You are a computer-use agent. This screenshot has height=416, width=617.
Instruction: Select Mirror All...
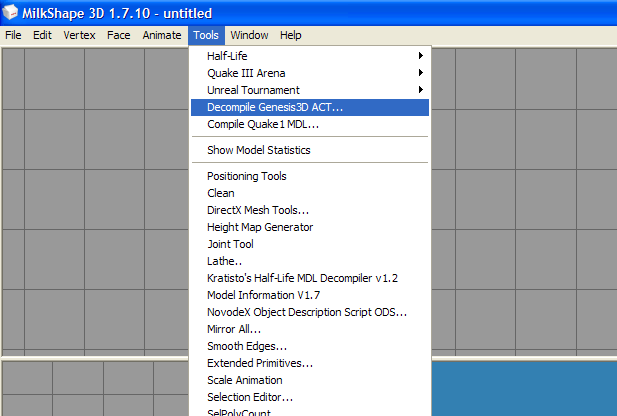[x=310, y=329]
